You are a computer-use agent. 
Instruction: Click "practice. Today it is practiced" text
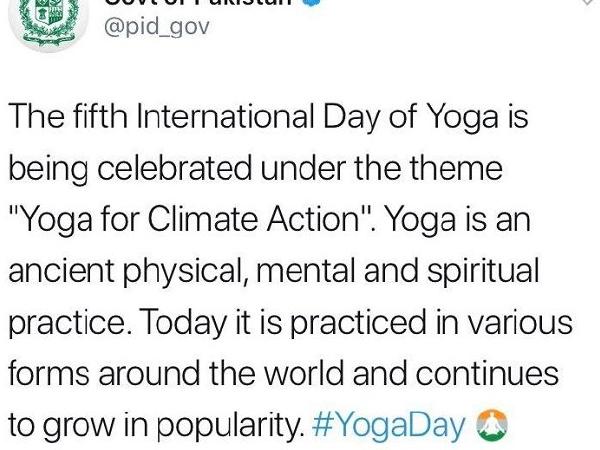217,323
